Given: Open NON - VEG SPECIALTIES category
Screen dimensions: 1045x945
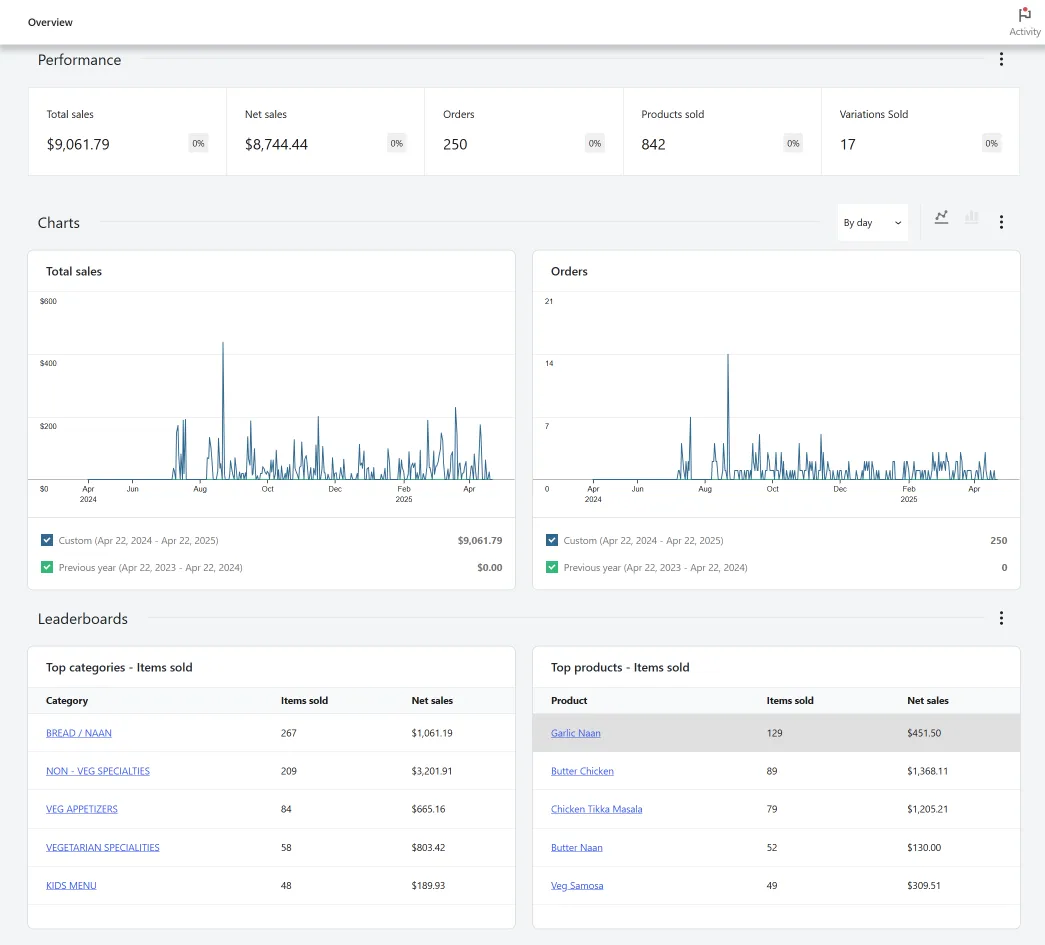Looking at the screenshot, I should point(98,771).
